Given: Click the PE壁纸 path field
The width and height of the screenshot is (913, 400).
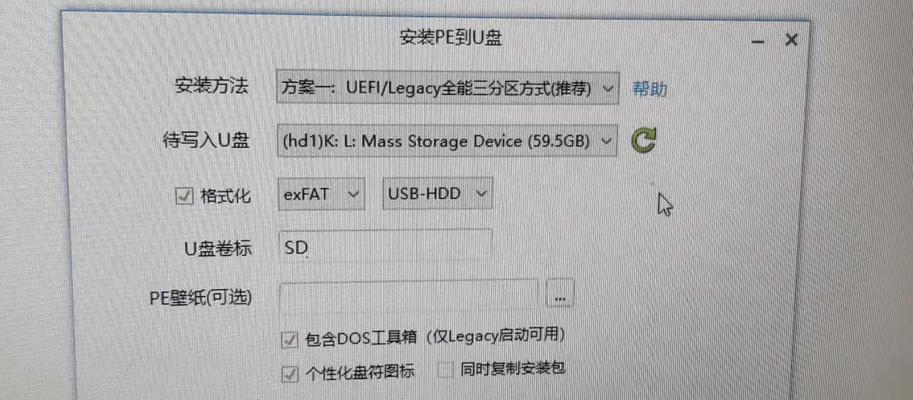Looking at the screenshot, I should pos(409,295).
